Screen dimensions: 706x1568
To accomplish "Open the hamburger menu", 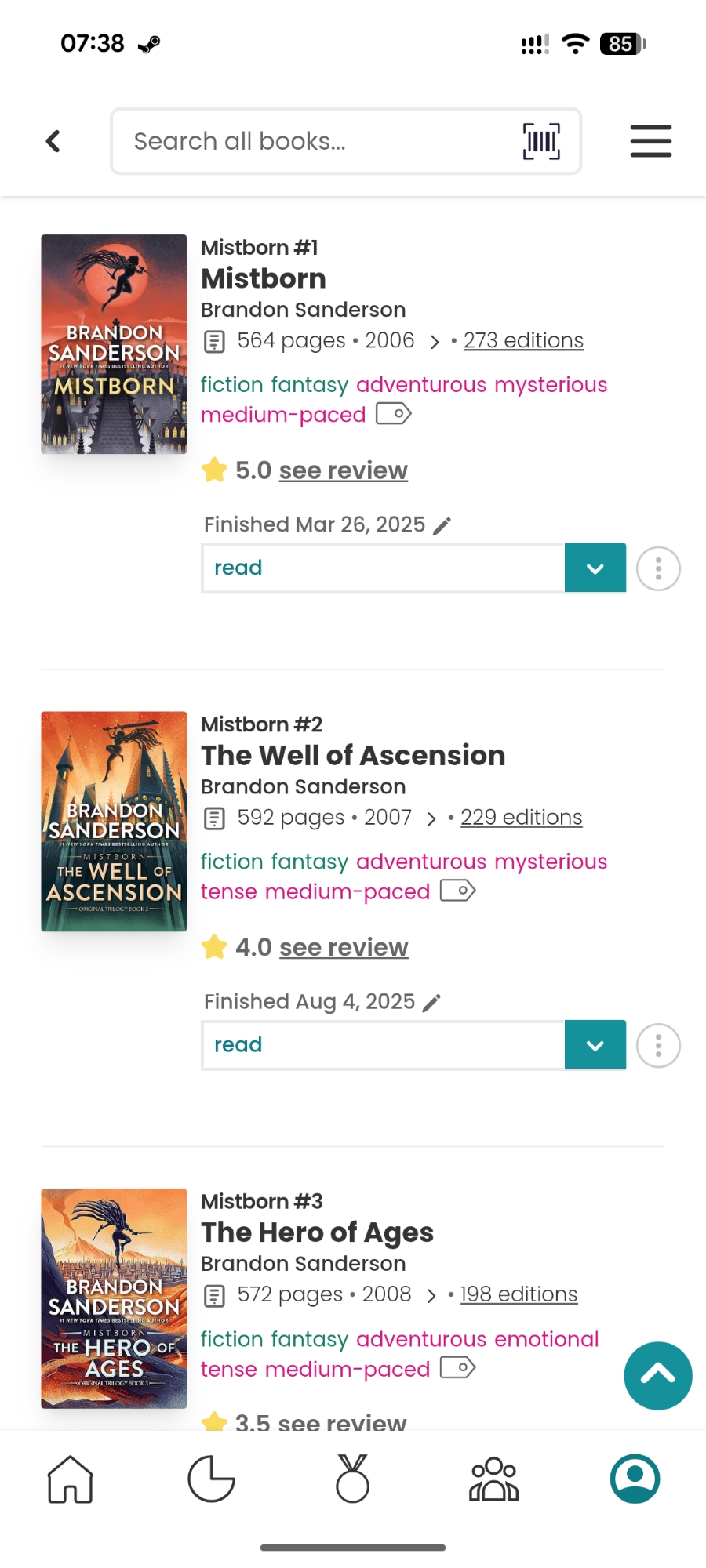I will pos(650,141).
